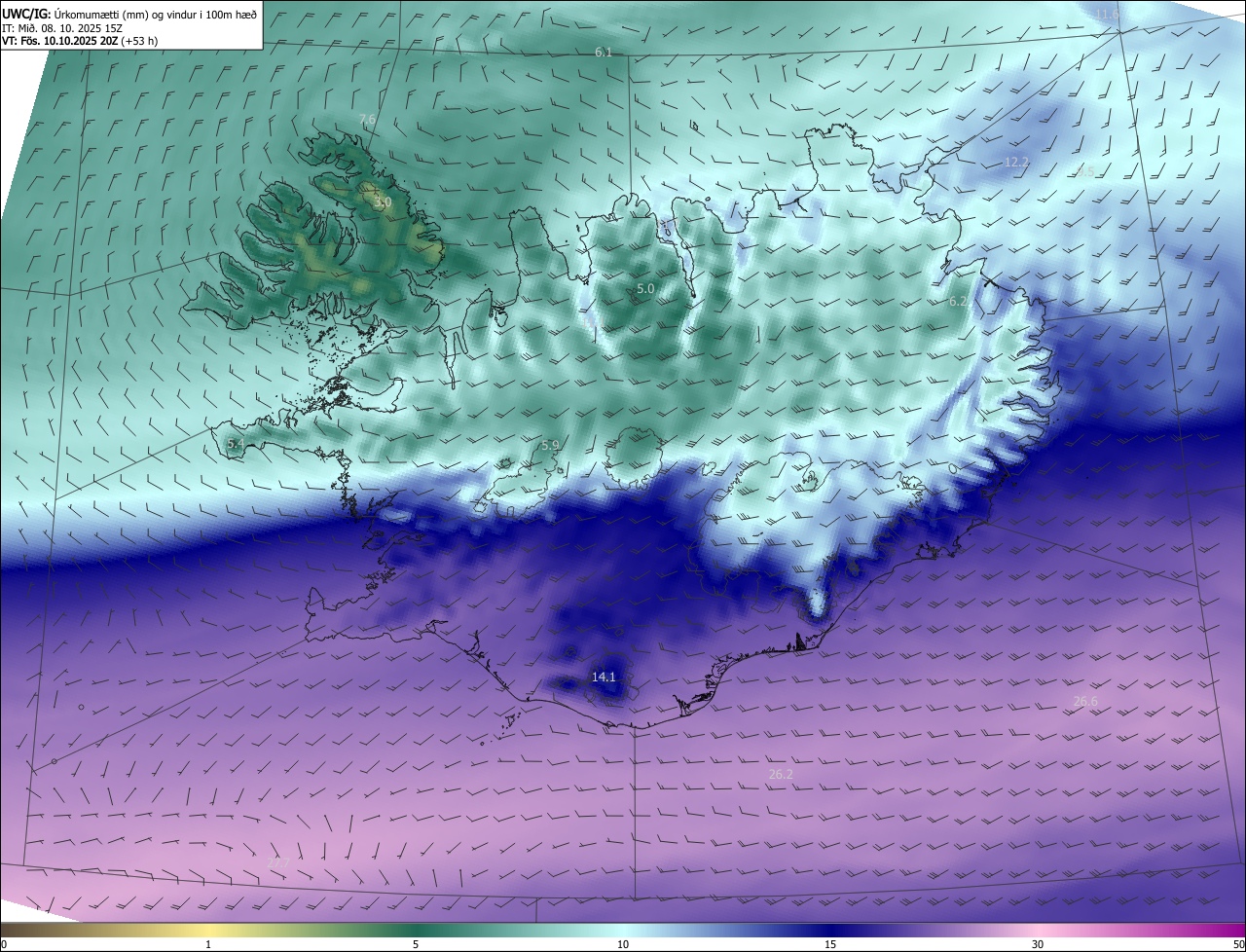Click the 0 tick on the color scale
This screenshot has height=952, width=1246.
(4, 944)
